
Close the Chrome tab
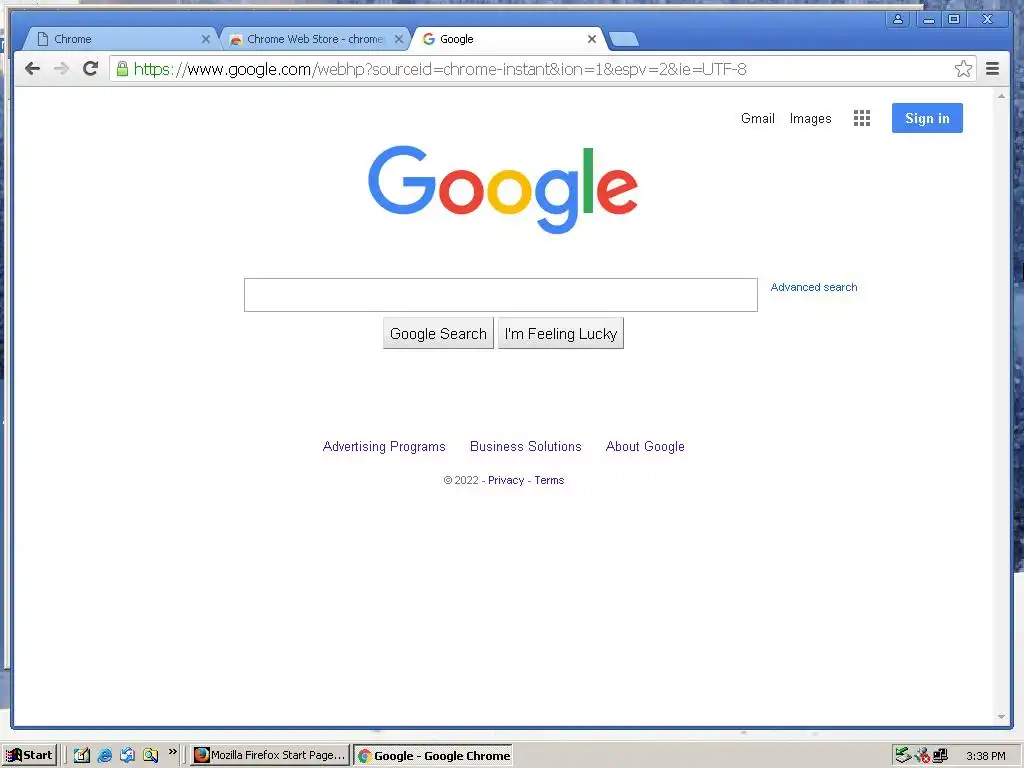click(x=206, y=39)
